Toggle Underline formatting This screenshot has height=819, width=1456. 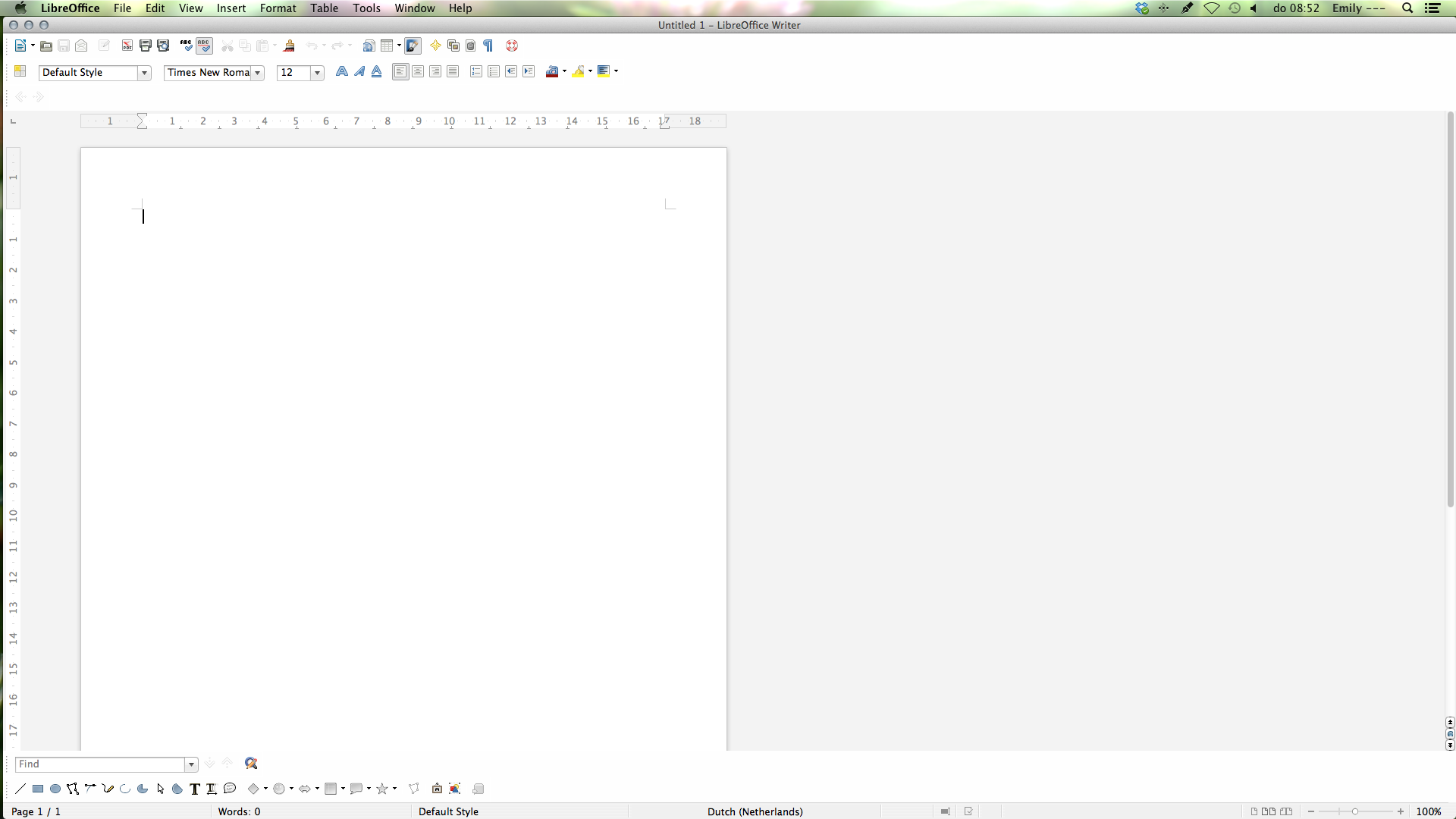pos(377,71)
